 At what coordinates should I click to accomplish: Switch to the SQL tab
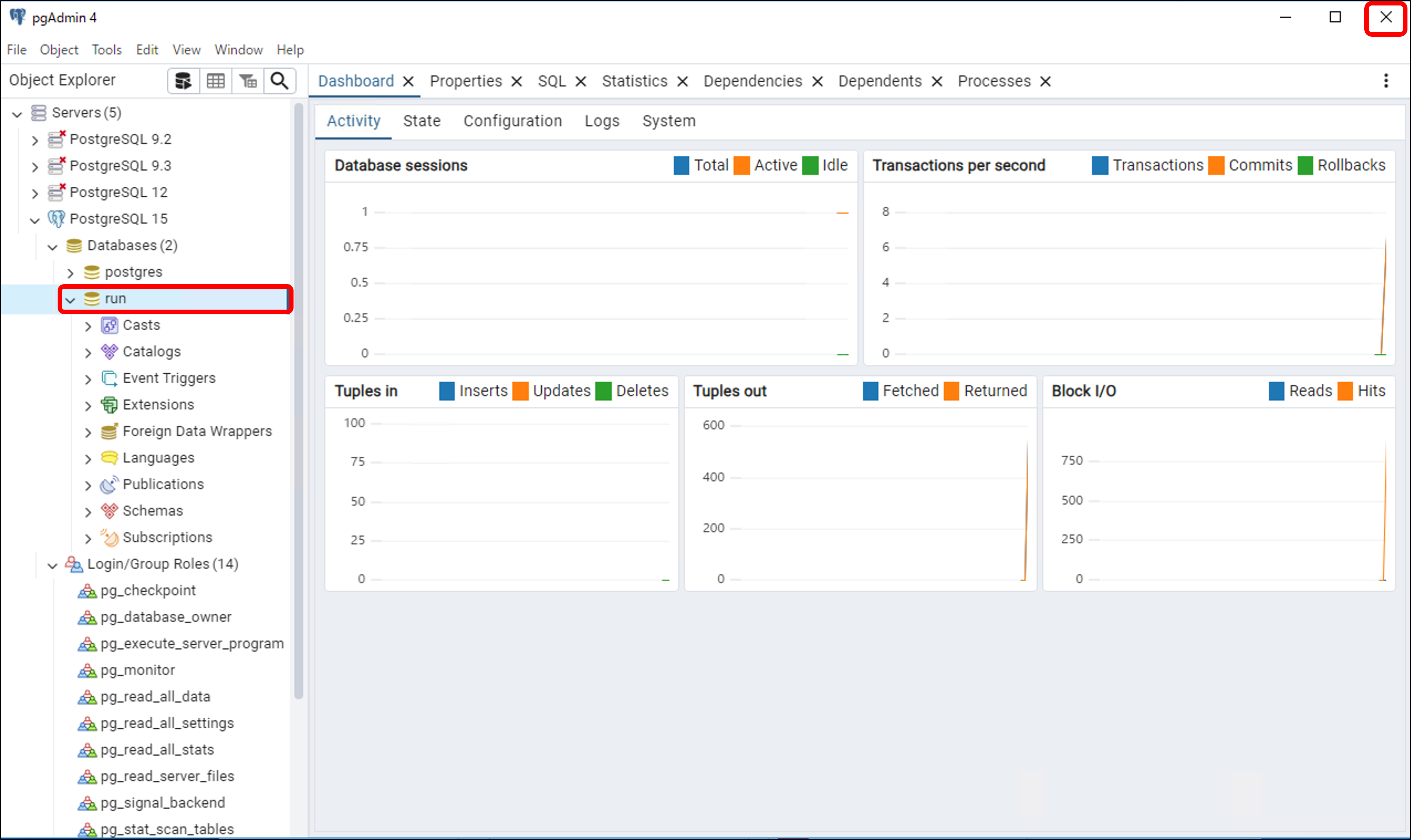(552, 81)
